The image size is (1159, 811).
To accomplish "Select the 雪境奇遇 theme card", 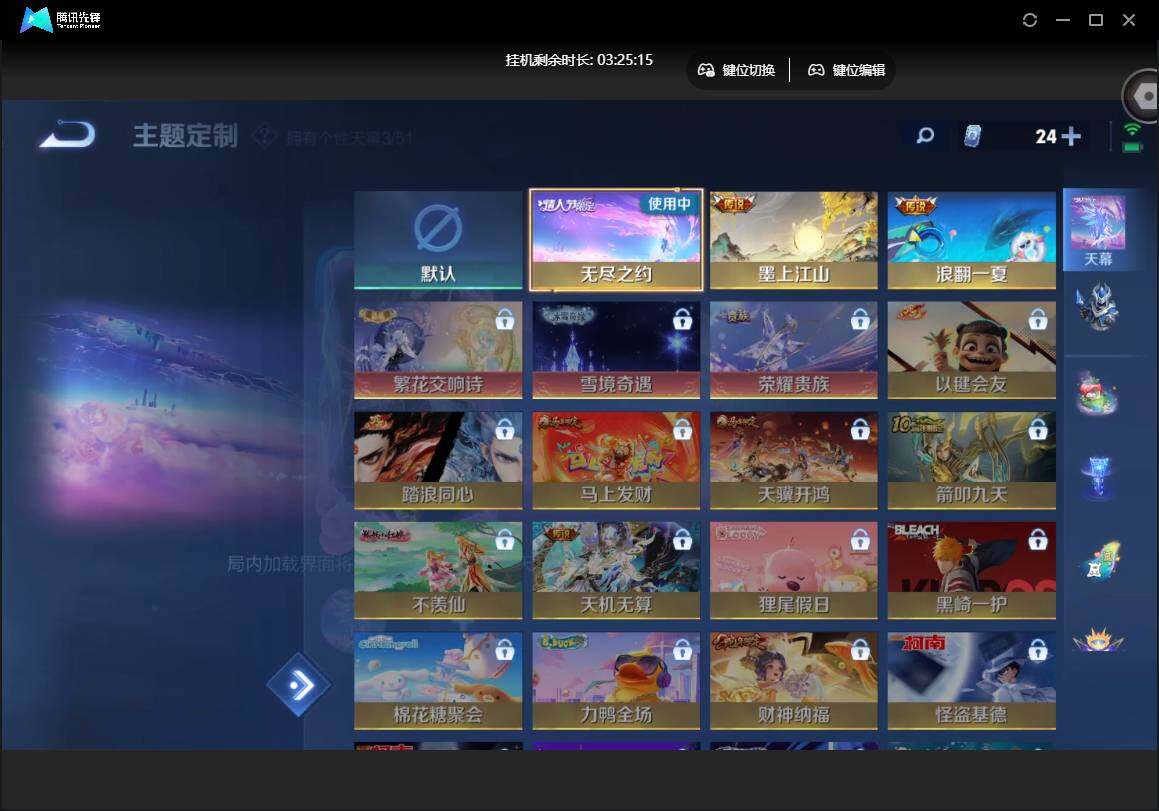I will pos(616,350).
